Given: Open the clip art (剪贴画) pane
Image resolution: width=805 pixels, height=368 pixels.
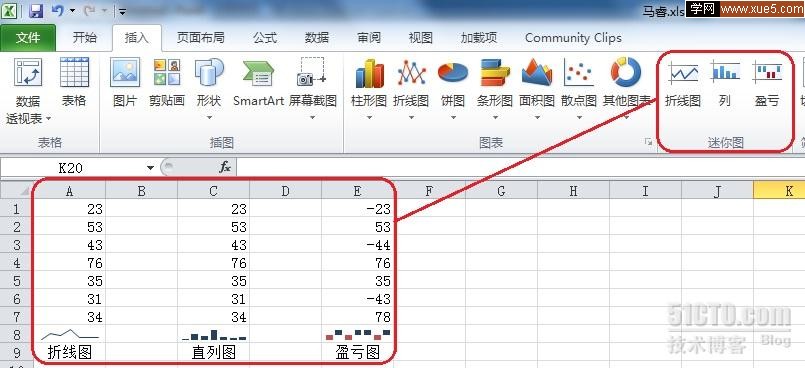Looking at the screenshot, I should (167, 82).
